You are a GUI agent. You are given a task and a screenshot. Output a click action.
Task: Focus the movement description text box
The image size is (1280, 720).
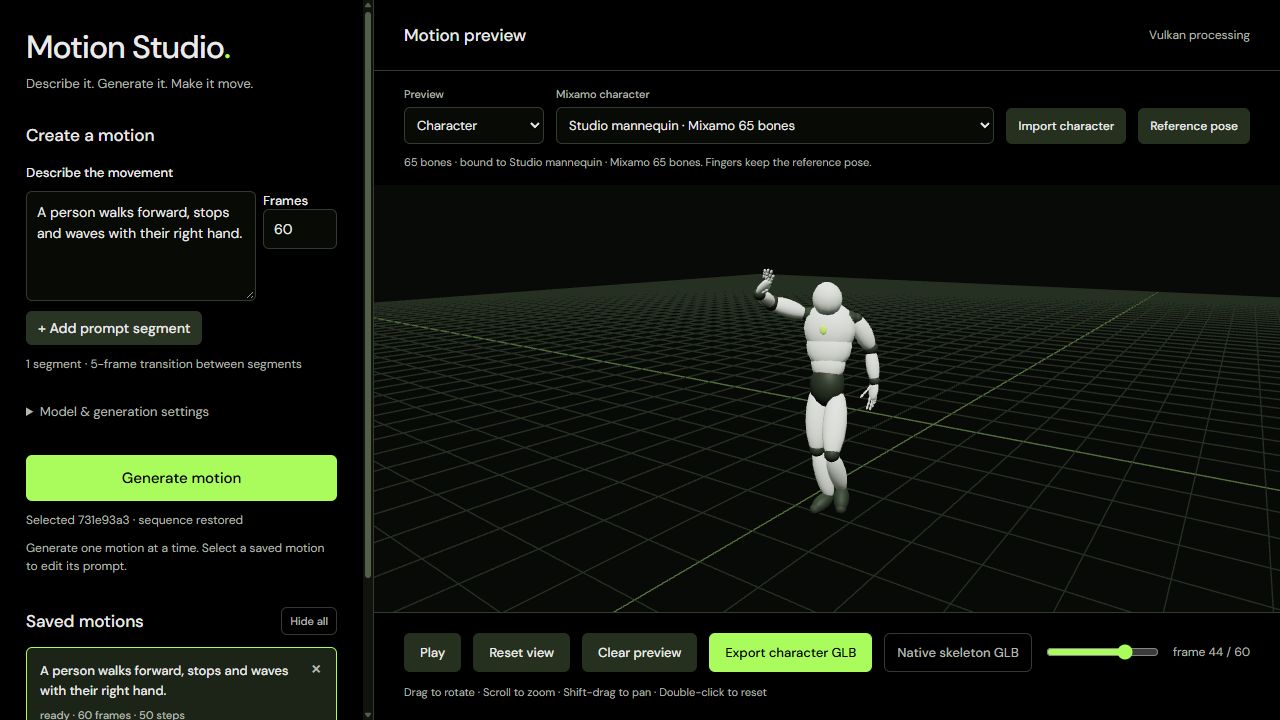coord(141,246)
